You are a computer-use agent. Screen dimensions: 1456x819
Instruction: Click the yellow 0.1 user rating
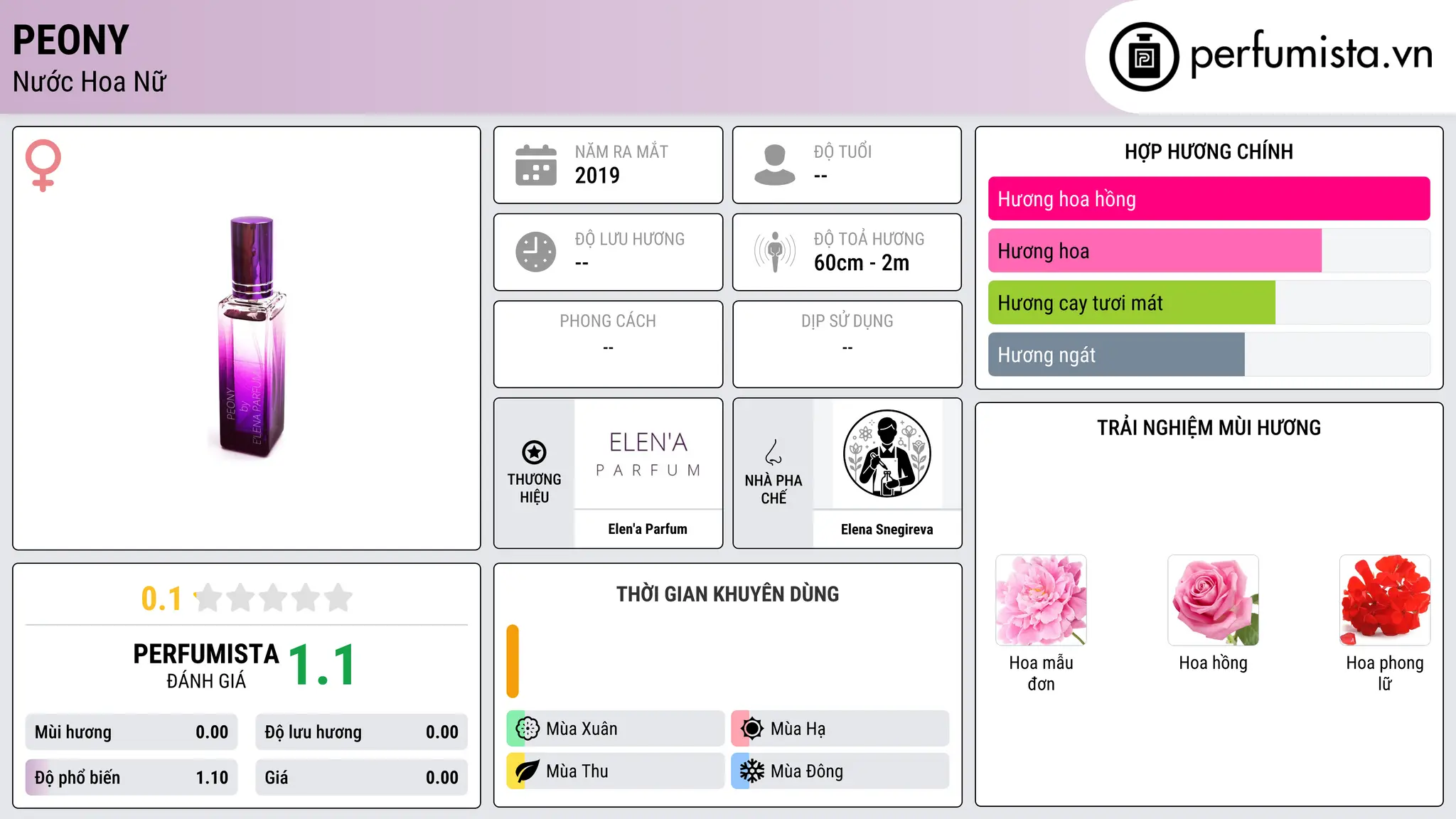161,599
